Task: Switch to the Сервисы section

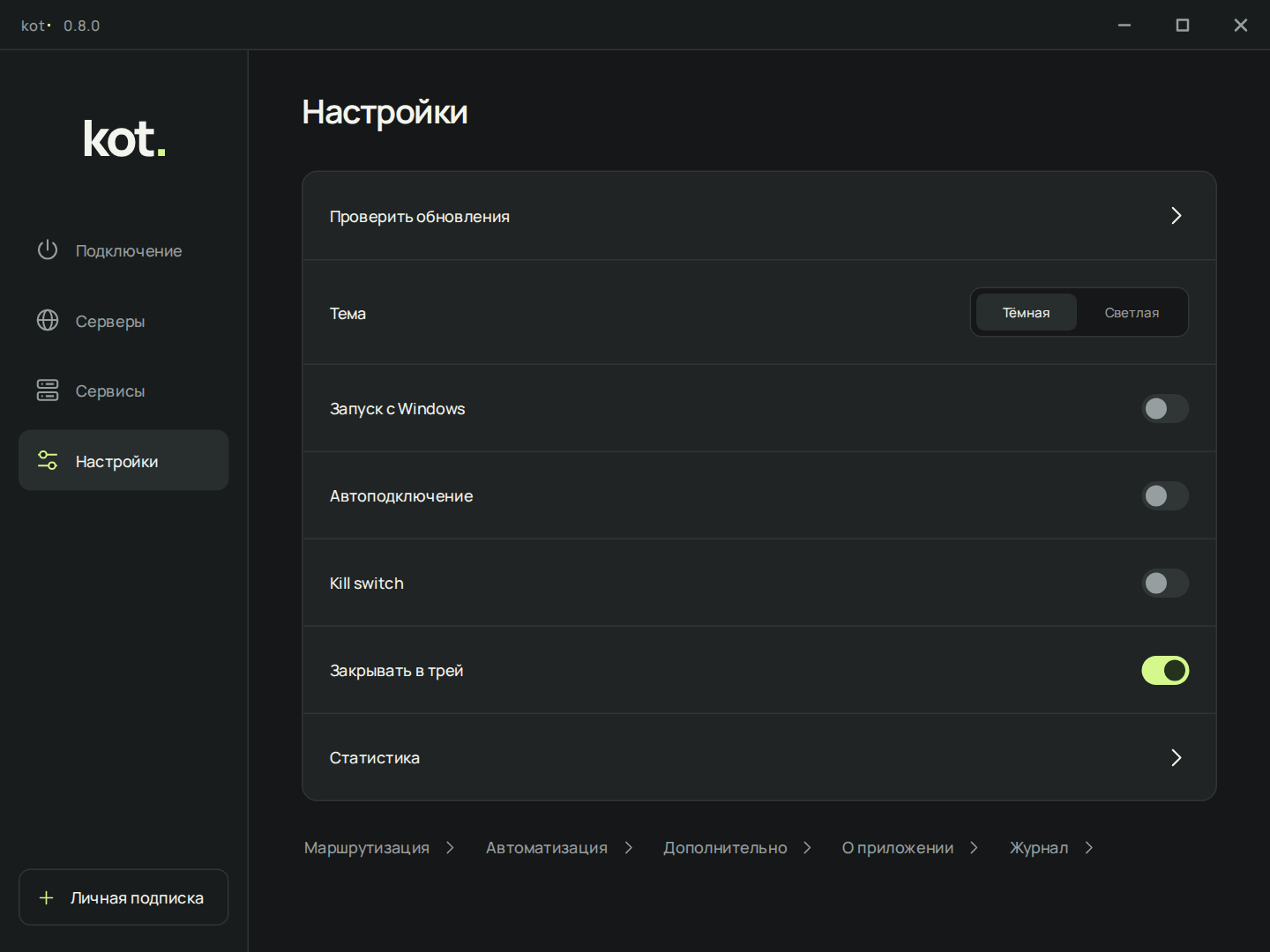Action: coord(123,390)
